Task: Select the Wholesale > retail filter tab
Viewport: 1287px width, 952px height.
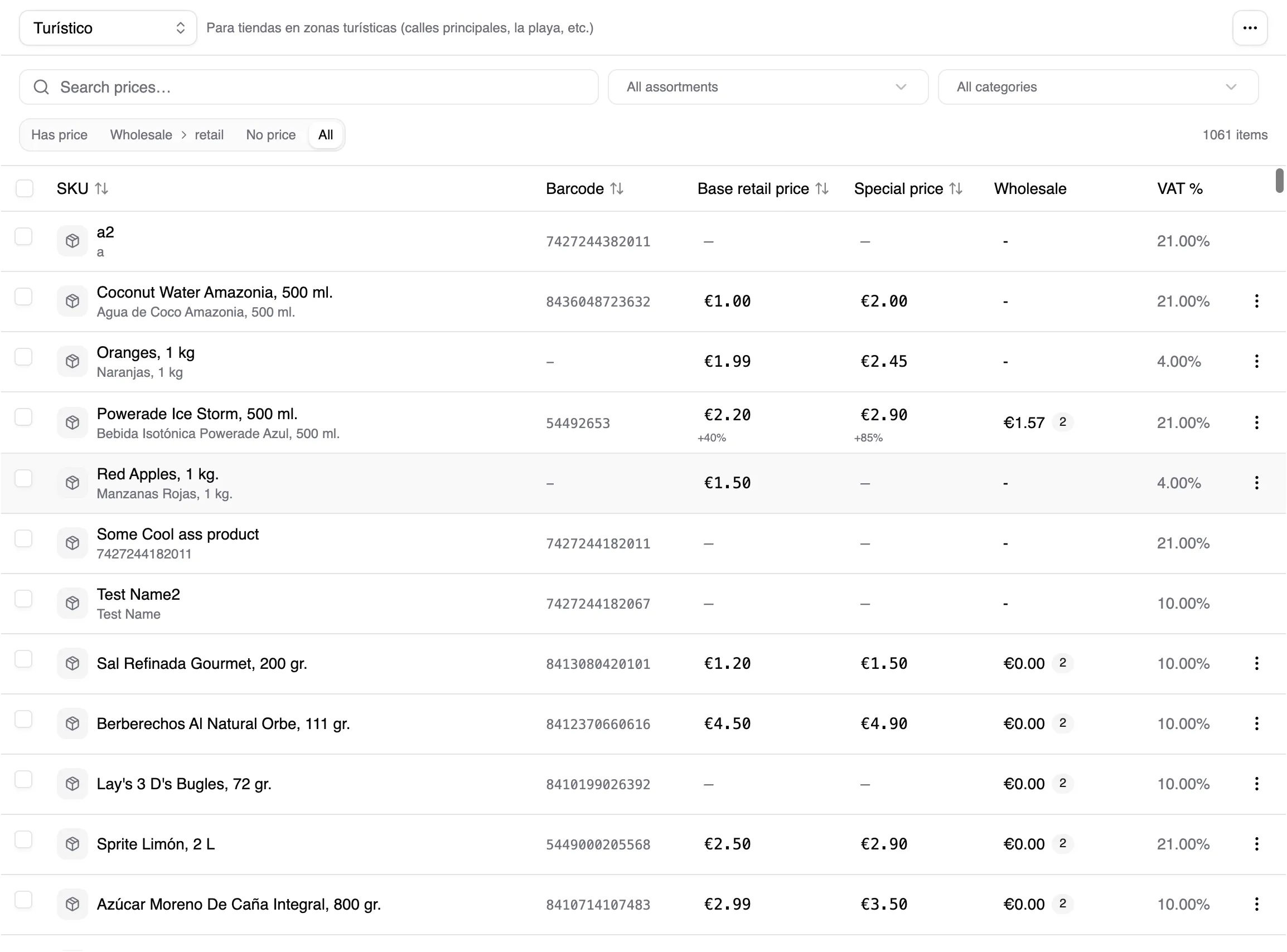Action: (167, 135)
